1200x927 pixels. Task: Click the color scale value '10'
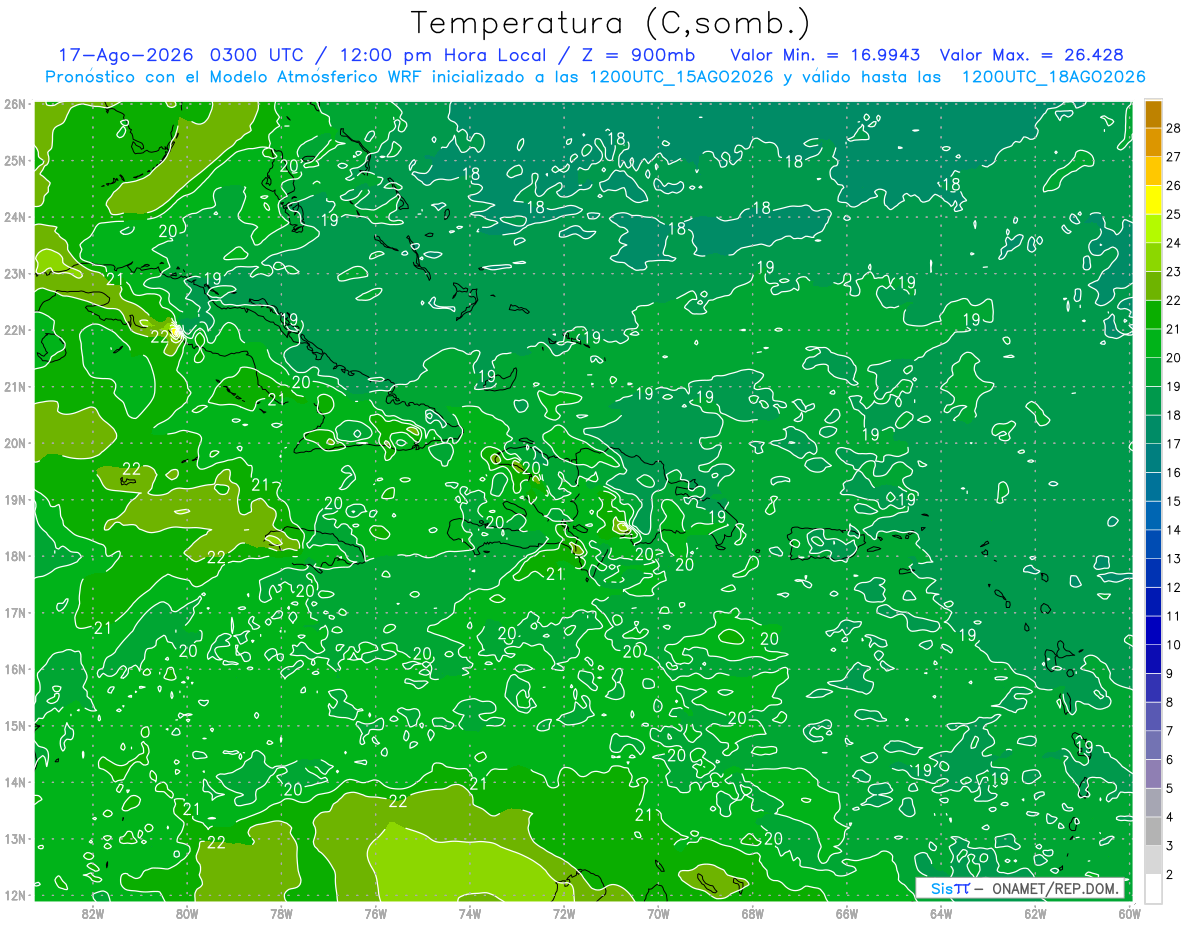click(1174, 644)
